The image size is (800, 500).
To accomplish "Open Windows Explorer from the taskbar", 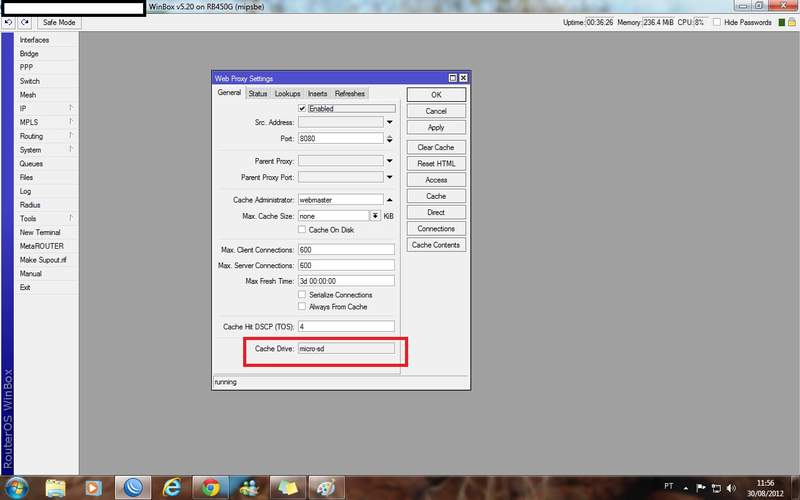I will pyautogui.click(x=55, y=488).
